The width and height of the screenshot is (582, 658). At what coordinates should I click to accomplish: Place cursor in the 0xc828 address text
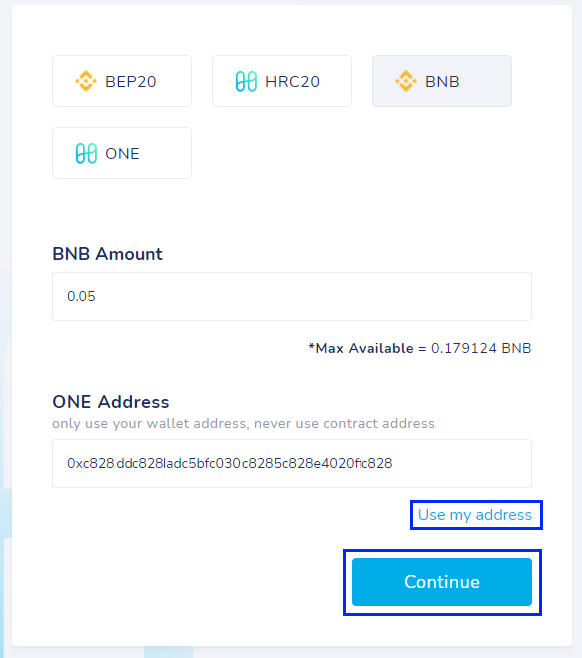[x=230, y=463]
